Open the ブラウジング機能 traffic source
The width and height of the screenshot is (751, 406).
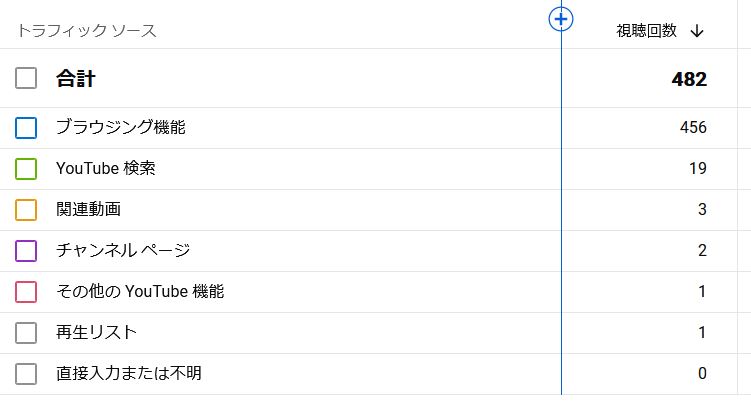[x=121, y=128]
